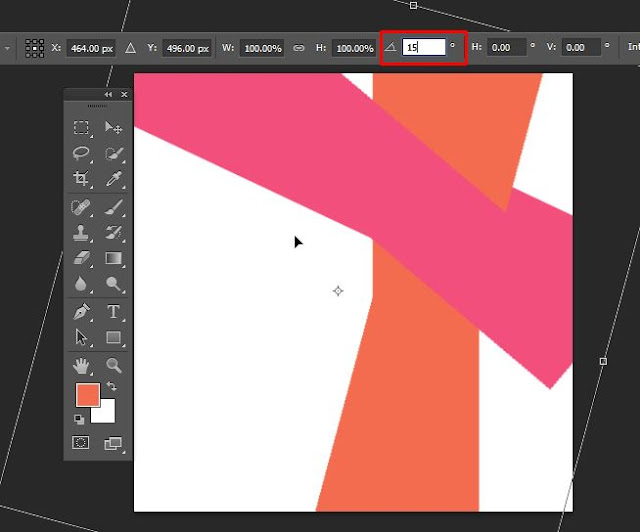Click the X position field

tap(91, 48)
